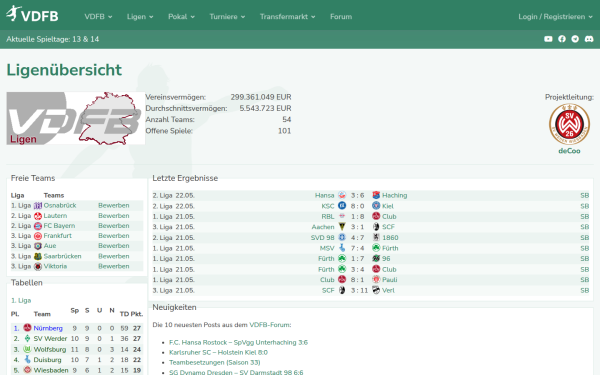This screenshot has height=375, width=600.
Task: Open the YouTube channel icon
Action: (548, 39)
